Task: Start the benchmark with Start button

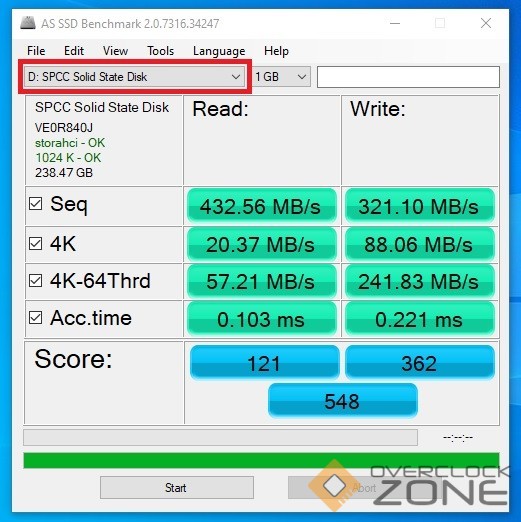Action: click(x=177, y=488)
